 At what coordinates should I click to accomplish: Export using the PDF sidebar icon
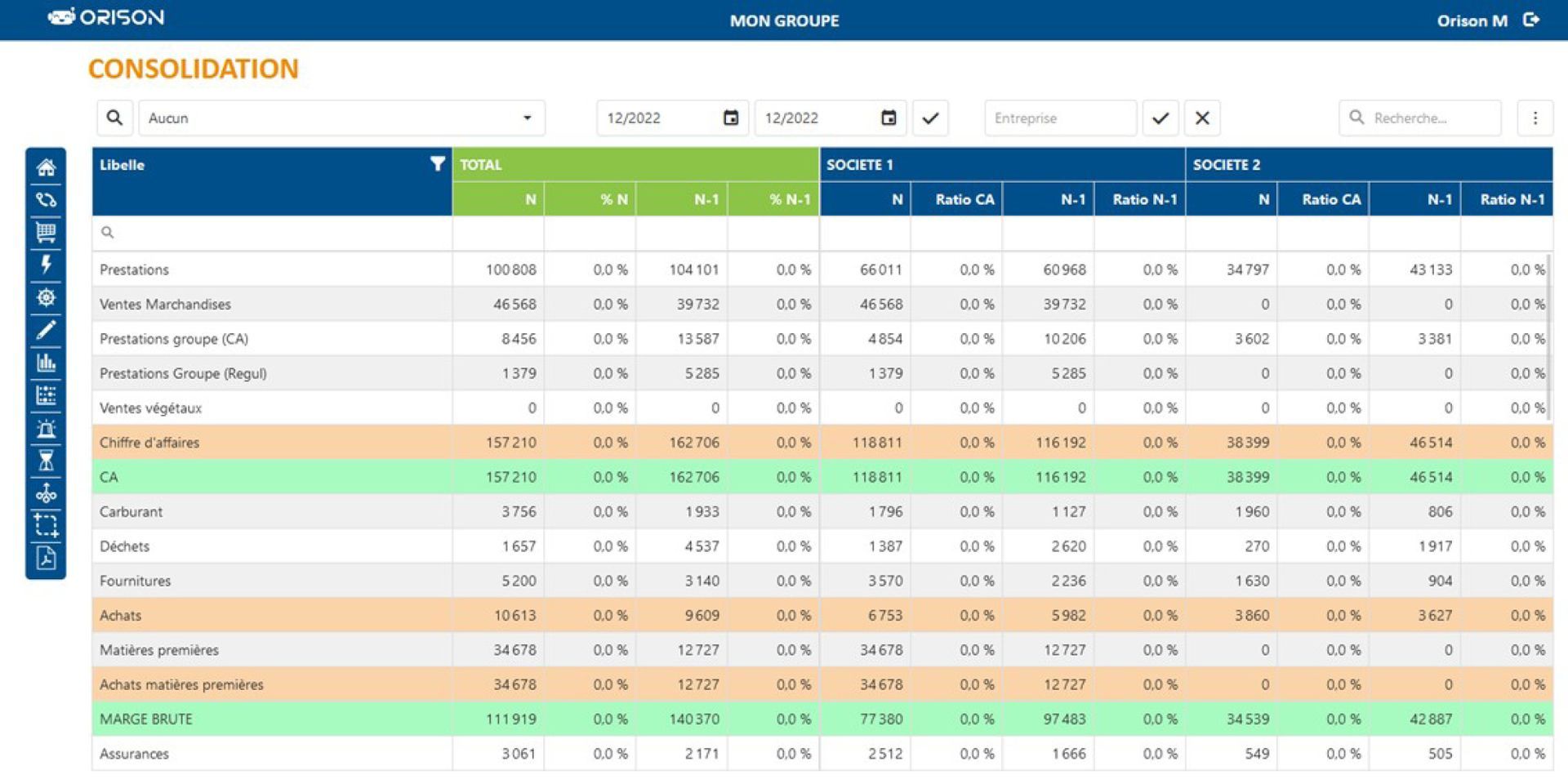46,559
